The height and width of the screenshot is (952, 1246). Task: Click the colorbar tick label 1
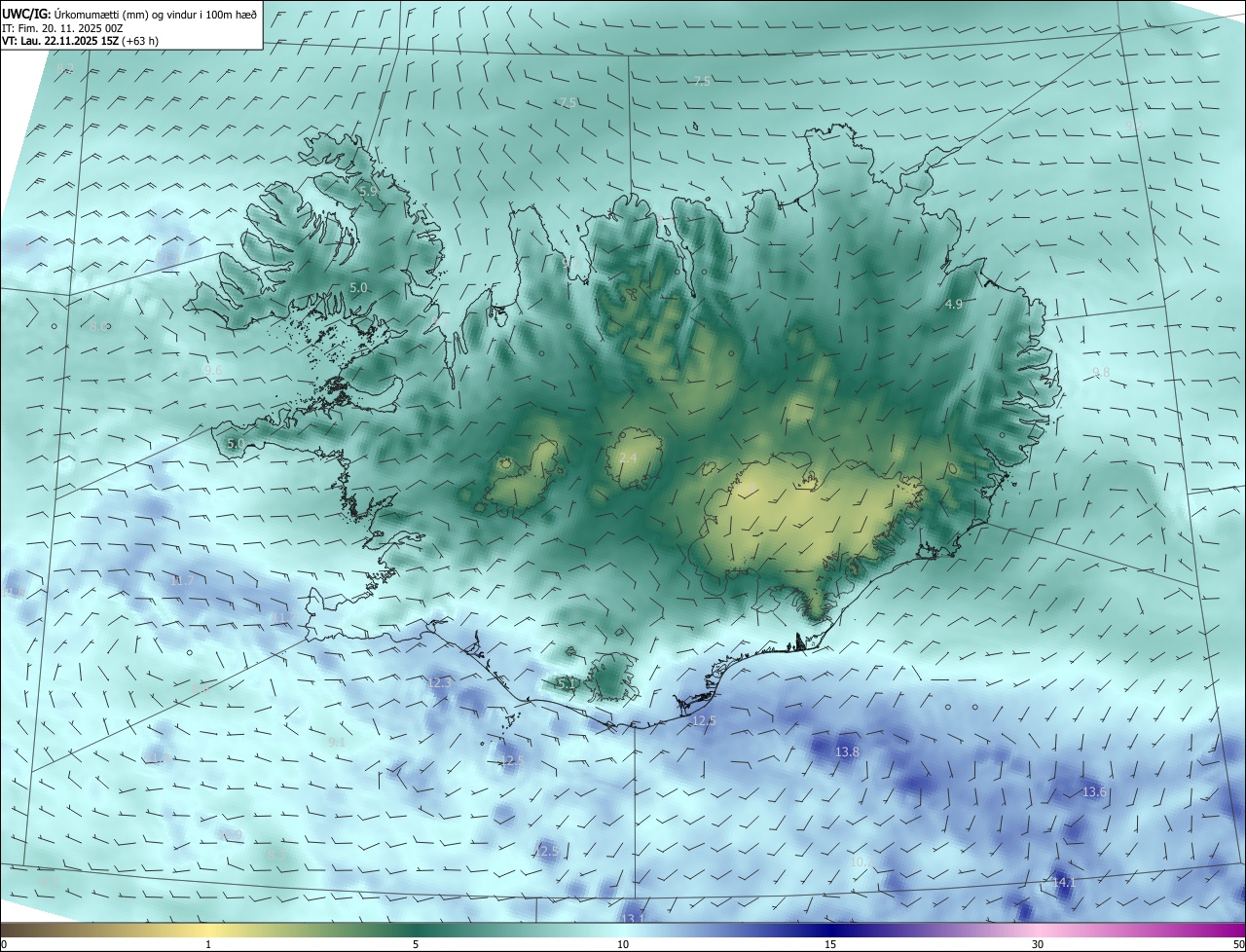(208, 944)
